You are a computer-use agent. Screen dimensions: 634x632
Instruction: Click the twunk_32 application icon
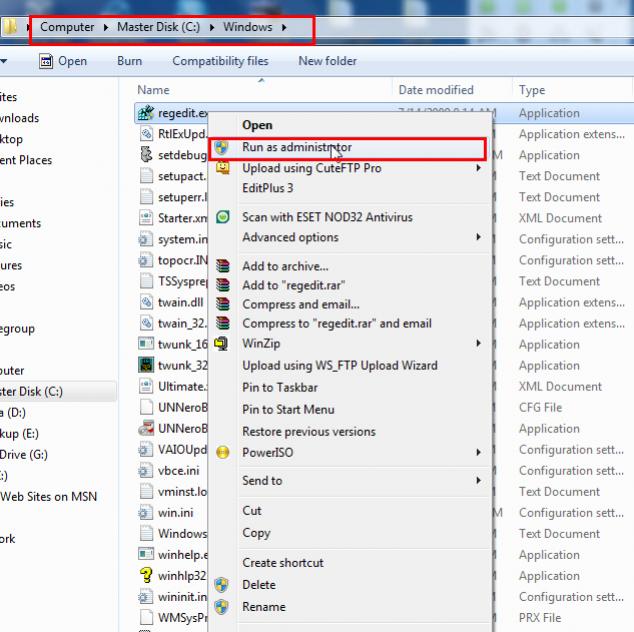[146, 365]
